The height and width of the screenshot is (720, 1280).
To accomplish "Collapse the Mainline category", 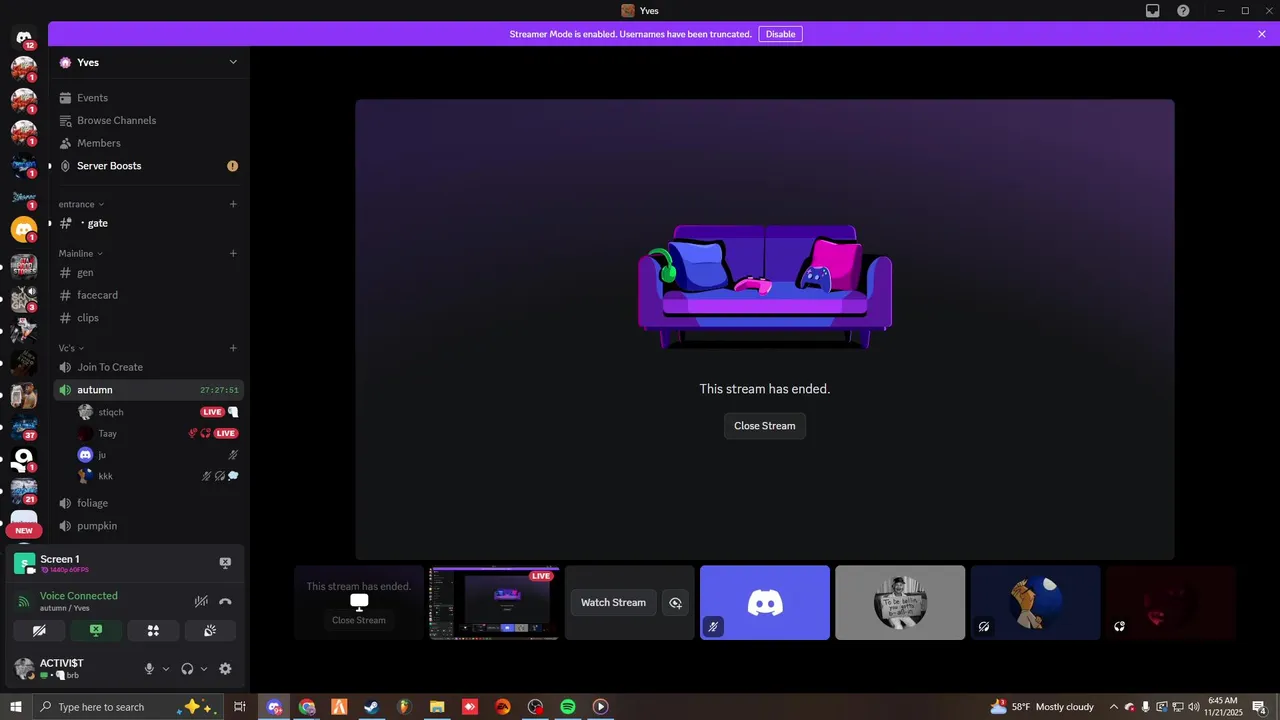I will 81,253.
